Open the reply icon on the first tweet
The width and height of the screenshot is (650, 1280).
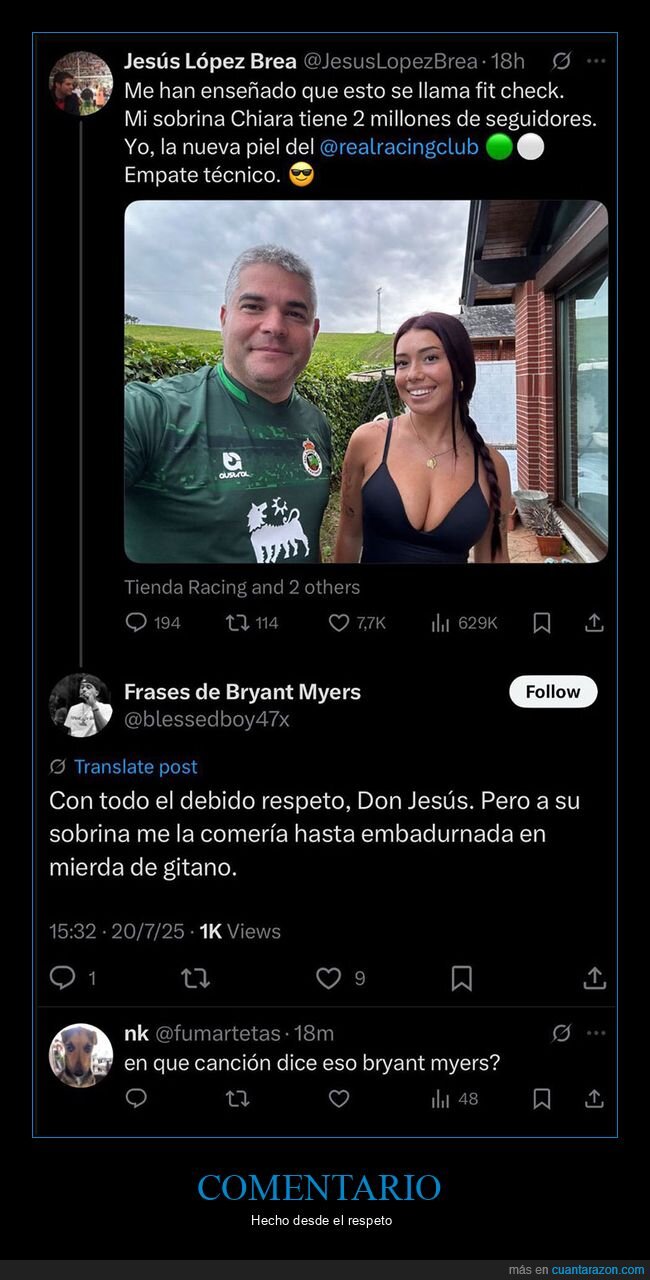(134, 622)
